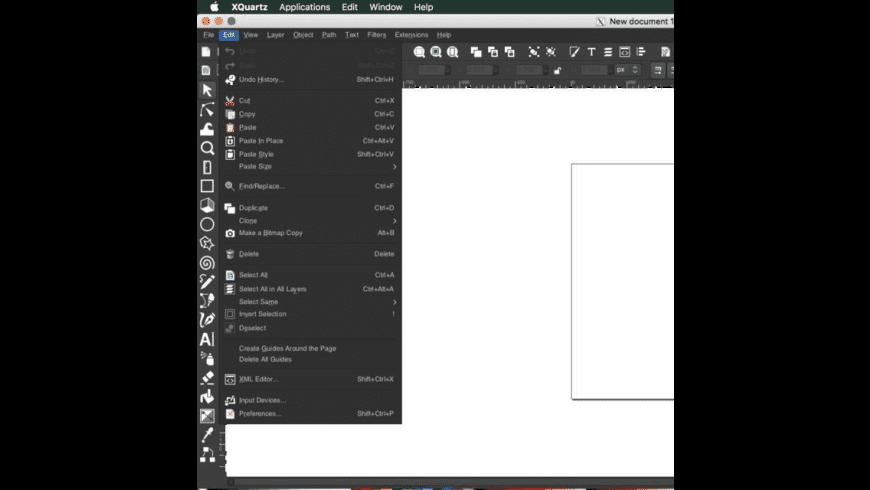Image resolution: width=870 pixels, height=490 pixels.
Task: Choose Invert Selection menu entry
Action: [x=310, y=314]
